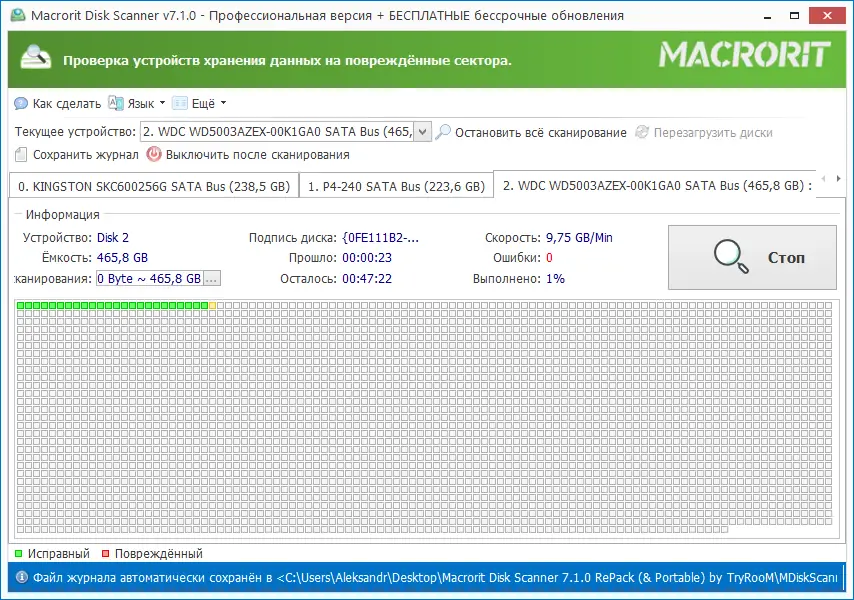Open scan area range ellipsis button
This screenshot has width=854, height=600.
click(211, 278)
